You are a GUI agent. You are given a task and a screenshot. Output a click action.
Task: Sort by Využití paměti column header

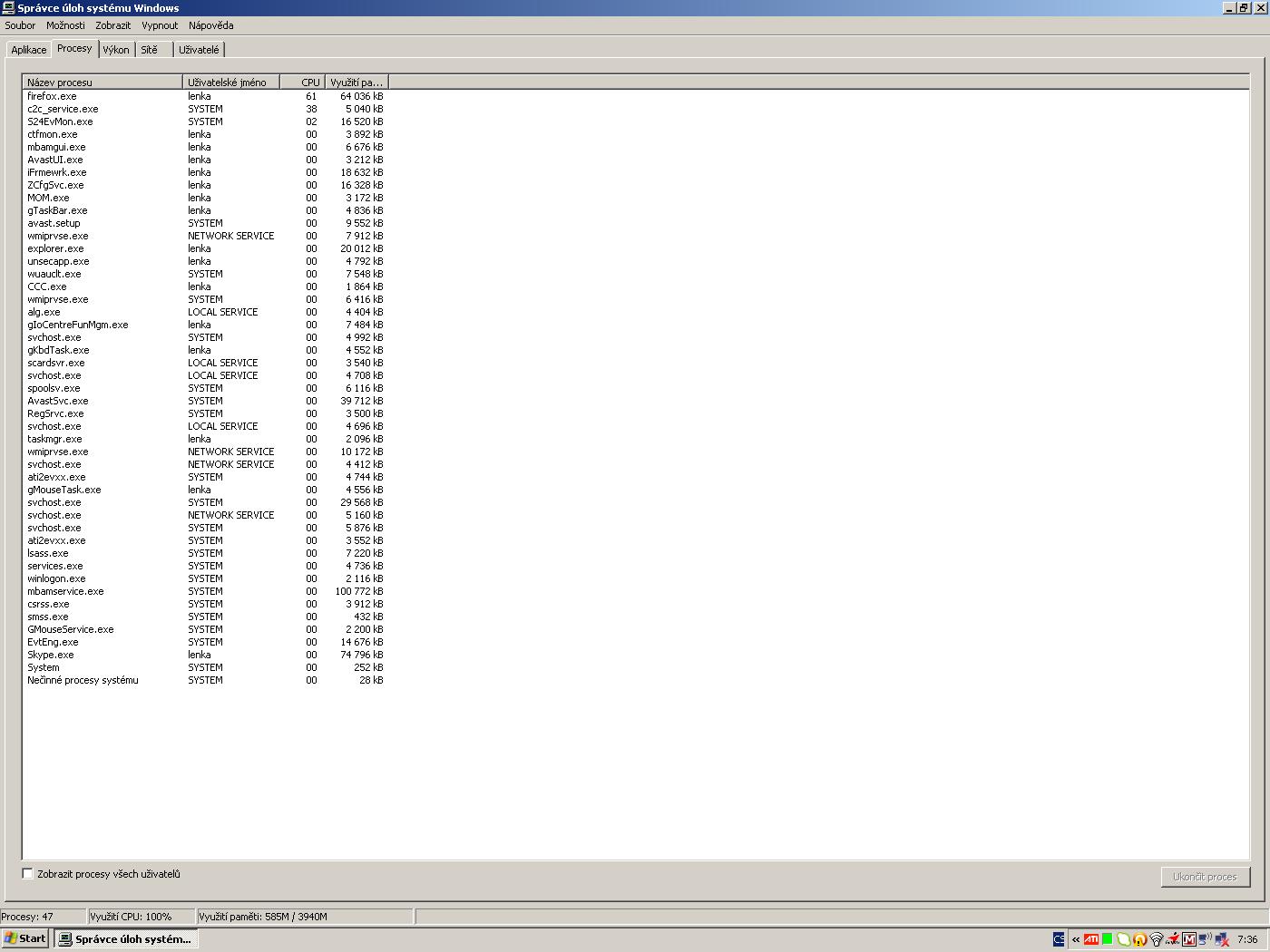tap(357, 82)
